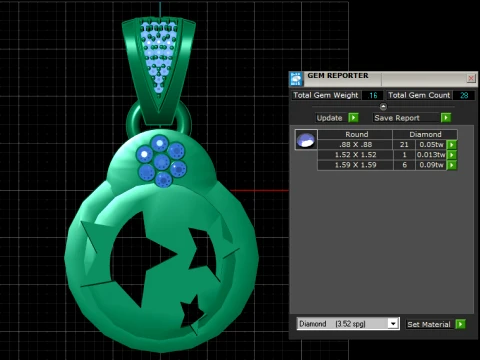Click the 0.09tw weight cell
Screen dimensions: 480x360
(431, 165)
